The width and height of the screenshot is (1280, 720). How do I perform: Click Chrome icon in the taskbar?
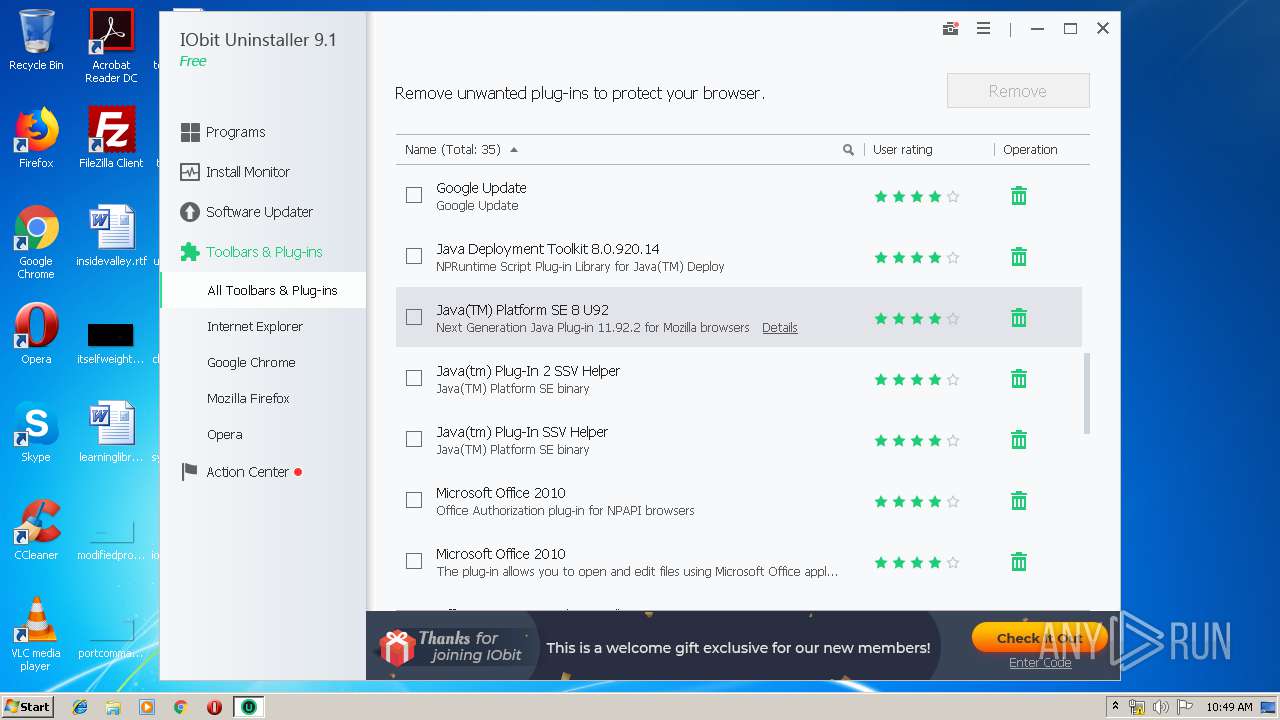coord(180,707)
